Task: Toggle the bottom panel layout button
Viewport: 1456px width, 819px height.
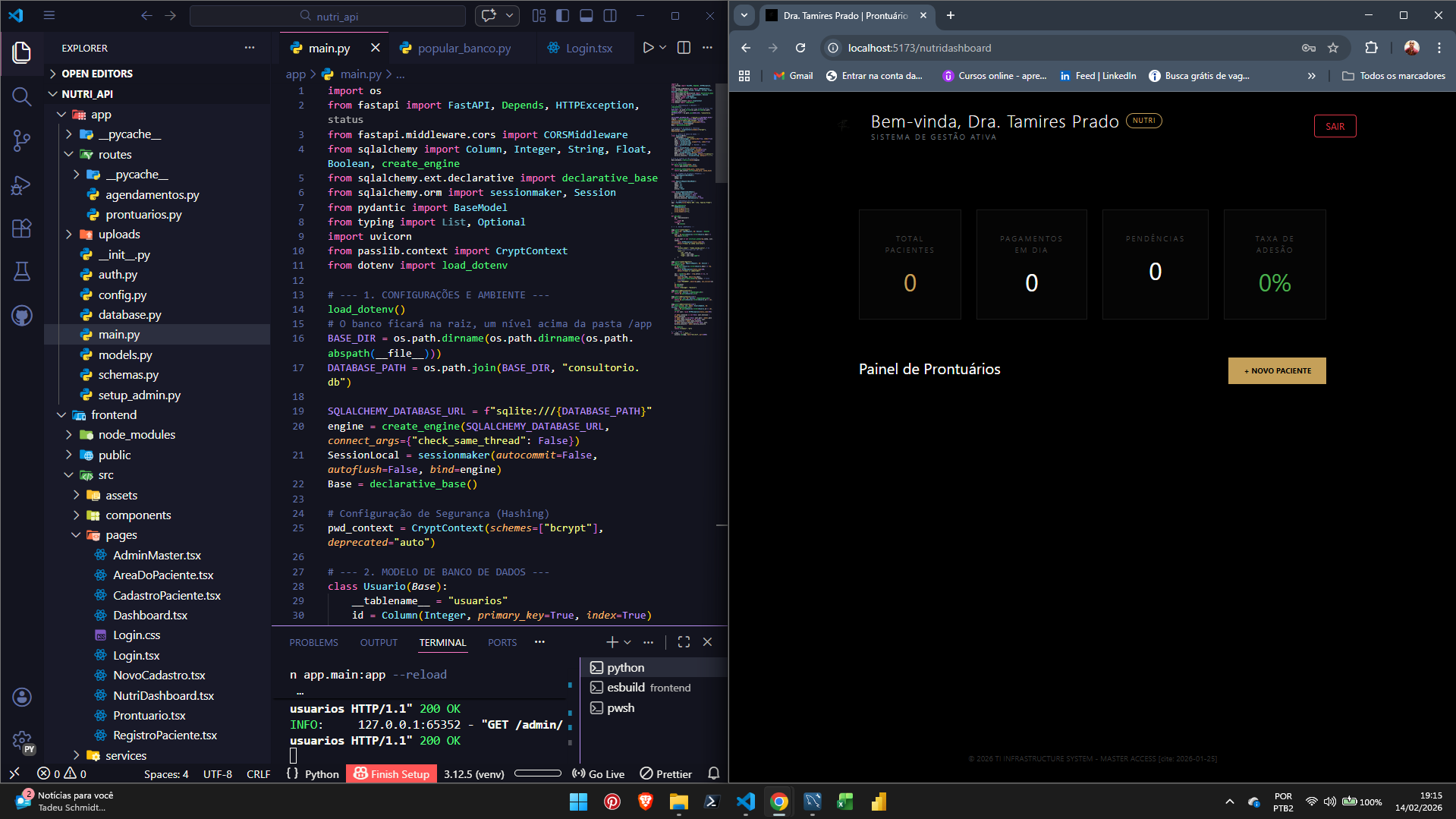Action: pyautogui.click(x=586, y=16)
